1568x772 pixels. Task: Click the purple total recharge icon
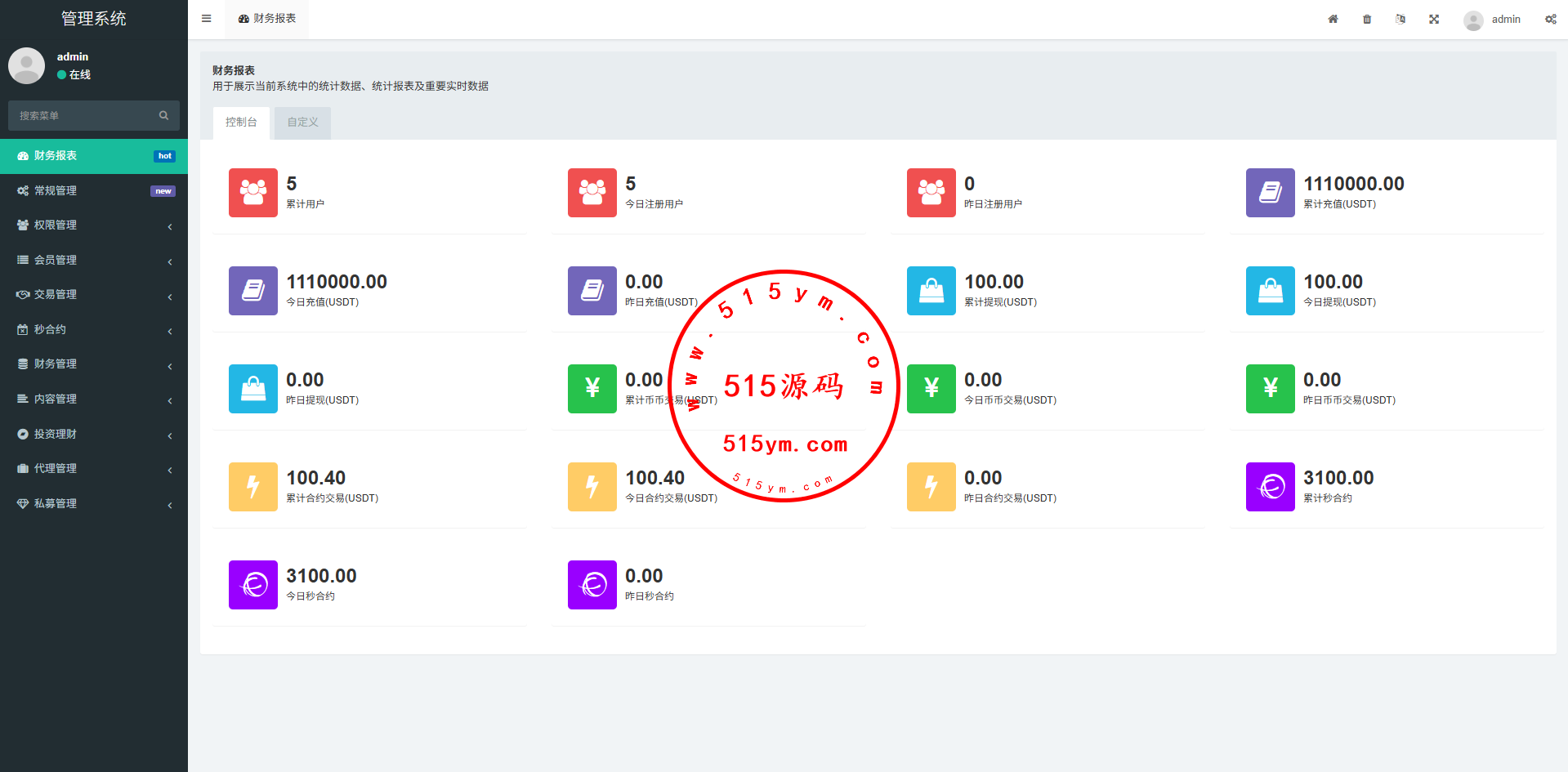point(1270,193)
